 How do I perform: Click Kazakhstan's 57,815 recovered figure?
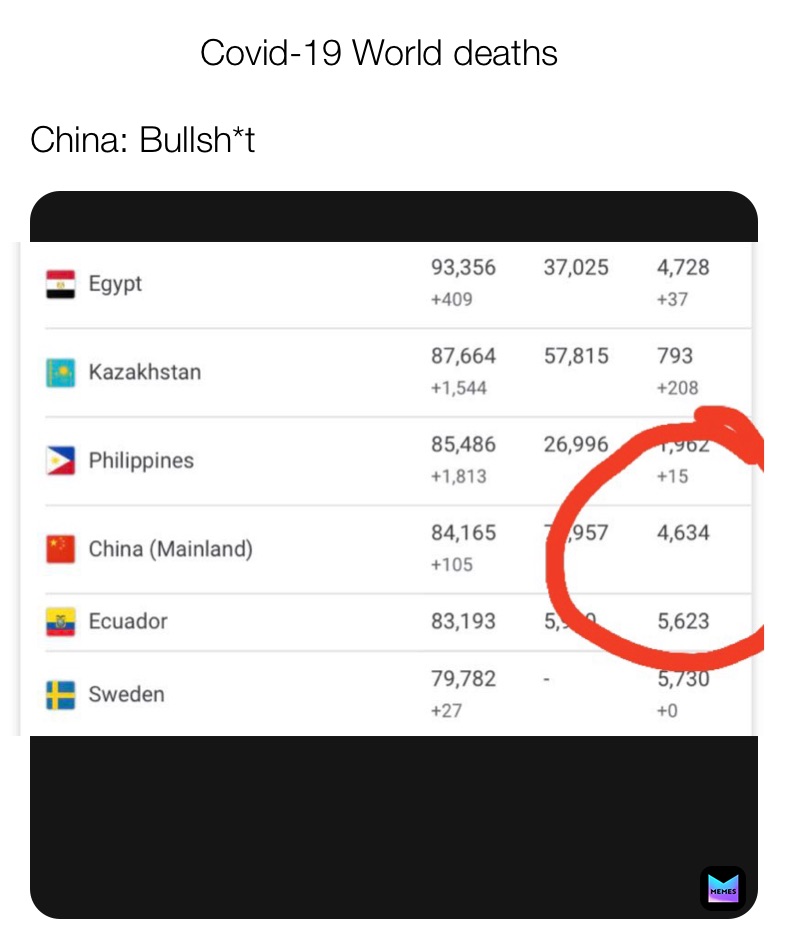point(576,356)
